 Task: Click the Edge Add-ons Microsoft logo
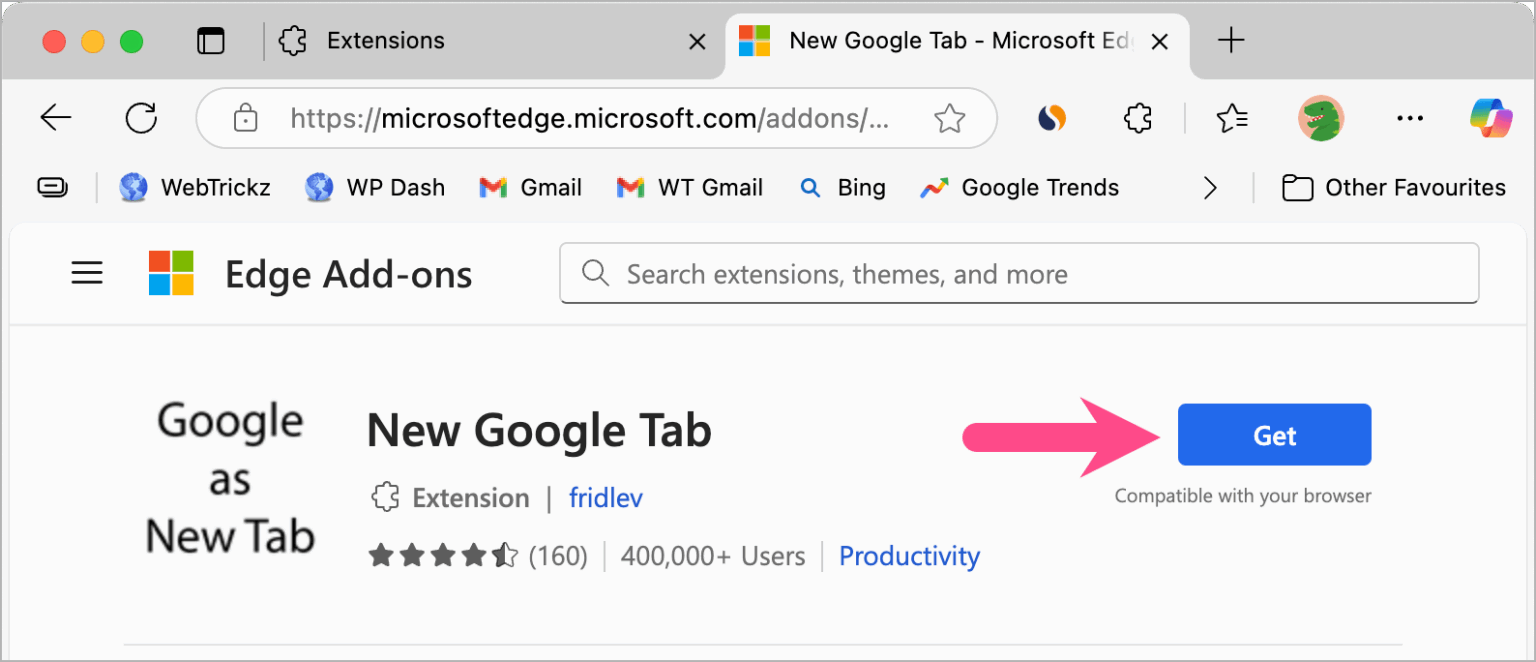(x=170, y=272)
